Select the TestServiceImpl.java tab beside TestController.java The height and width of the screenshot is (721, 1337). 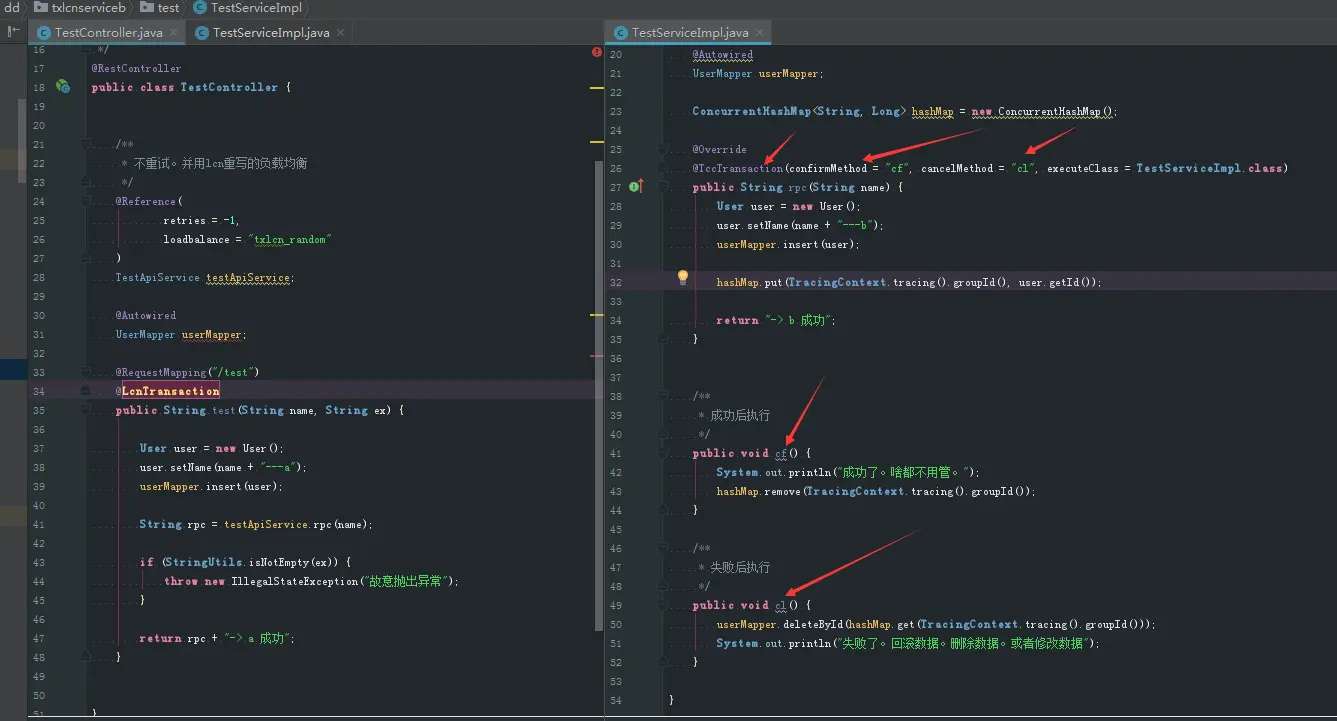(271, 33)
